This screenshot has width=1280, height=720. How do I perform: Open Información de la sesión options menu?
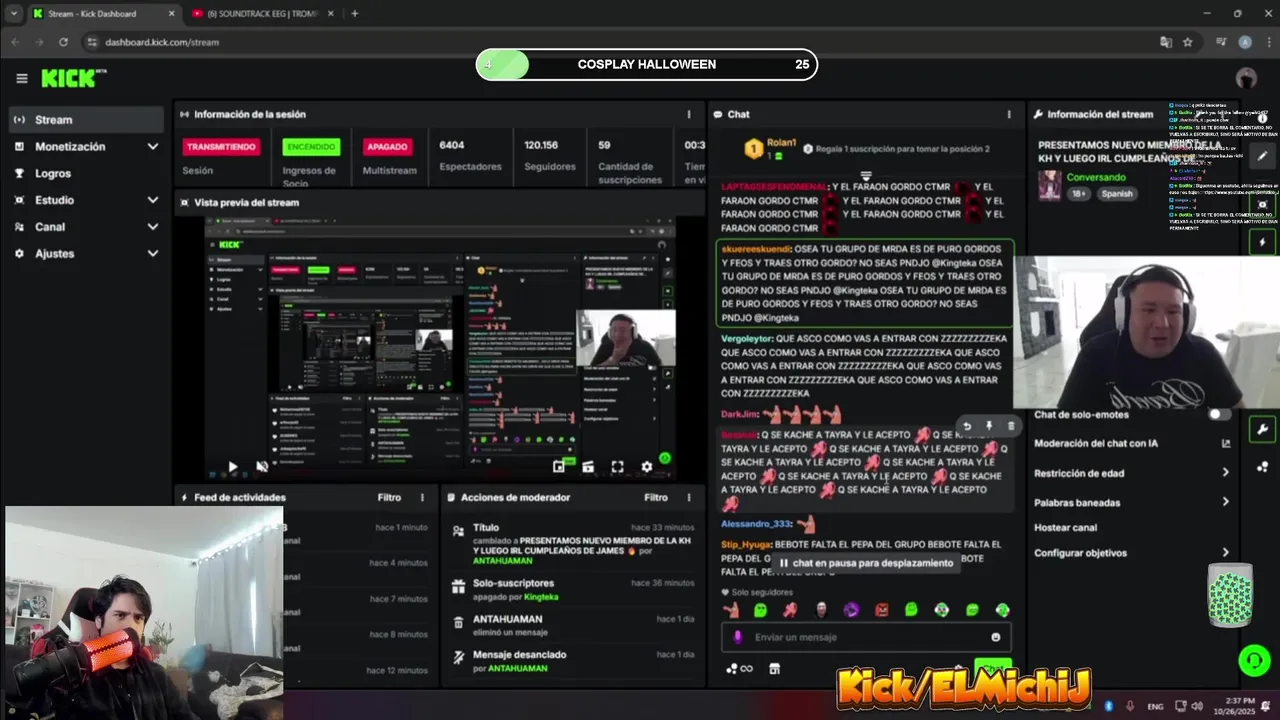click(688, 114)
